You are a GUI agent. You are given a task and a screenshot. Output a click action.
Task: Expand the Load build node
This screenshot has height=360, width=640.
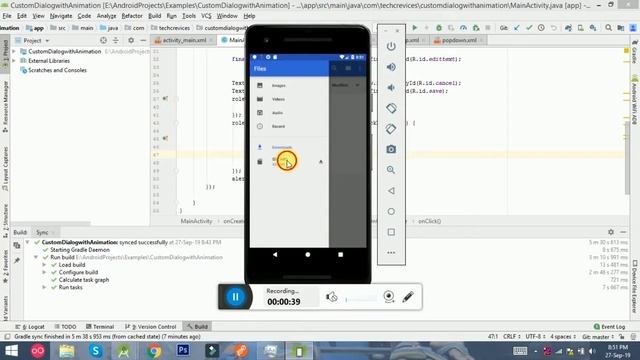click(x=44, y=265)
